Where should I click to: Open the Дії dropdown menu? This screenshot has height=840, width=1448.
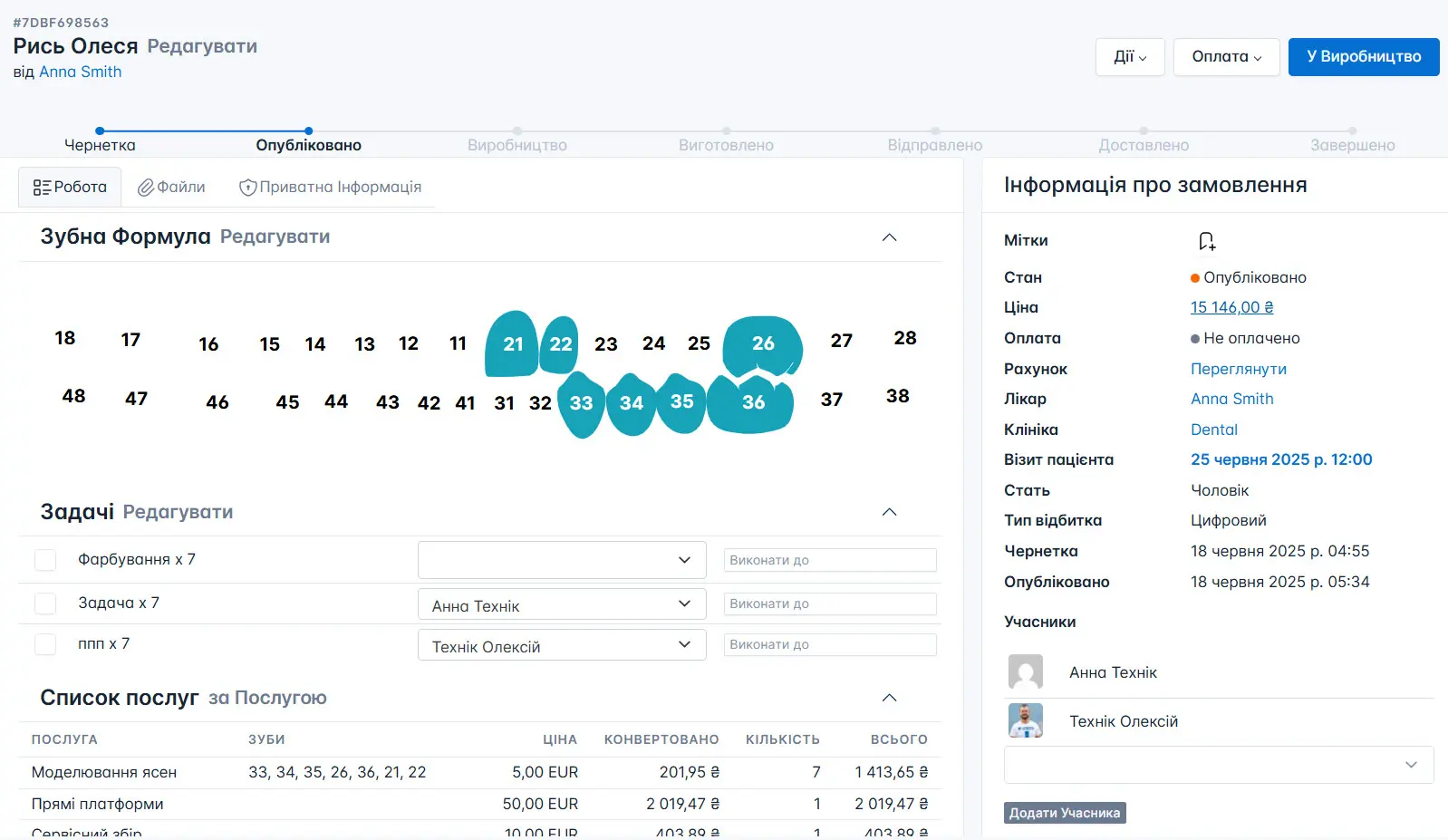pyautogui.click(x=1129, y=57)
